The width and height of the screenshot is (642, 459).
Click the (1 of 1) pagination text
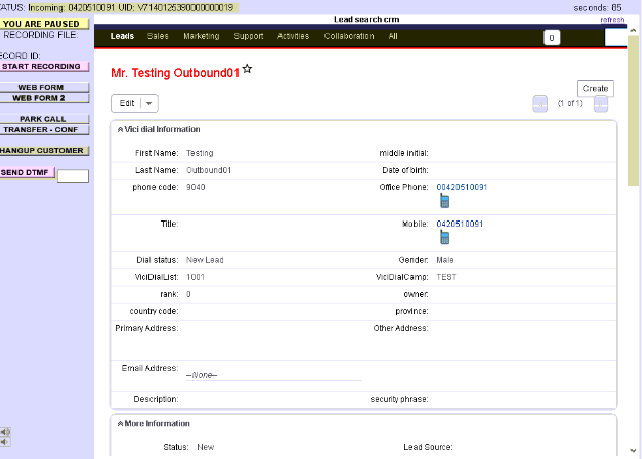[570, 103]
